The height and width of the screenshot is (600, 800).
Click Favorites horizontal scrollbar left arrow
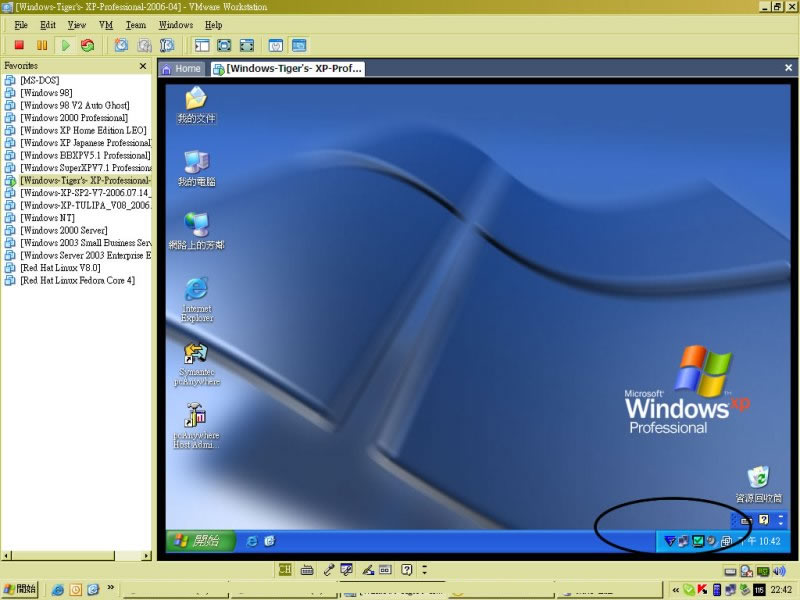point(6,556)
